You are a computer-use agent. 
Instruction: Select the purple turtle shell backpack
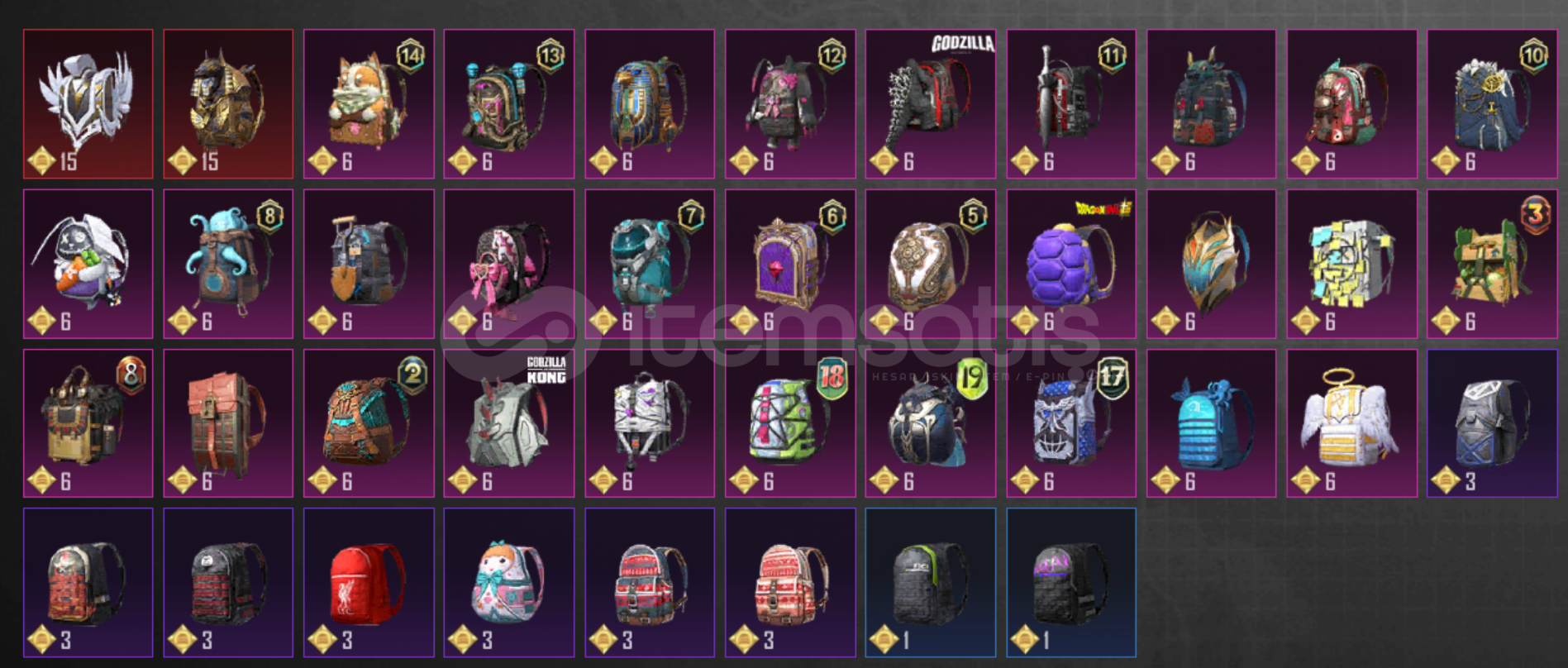click(x=1071, y=264)
